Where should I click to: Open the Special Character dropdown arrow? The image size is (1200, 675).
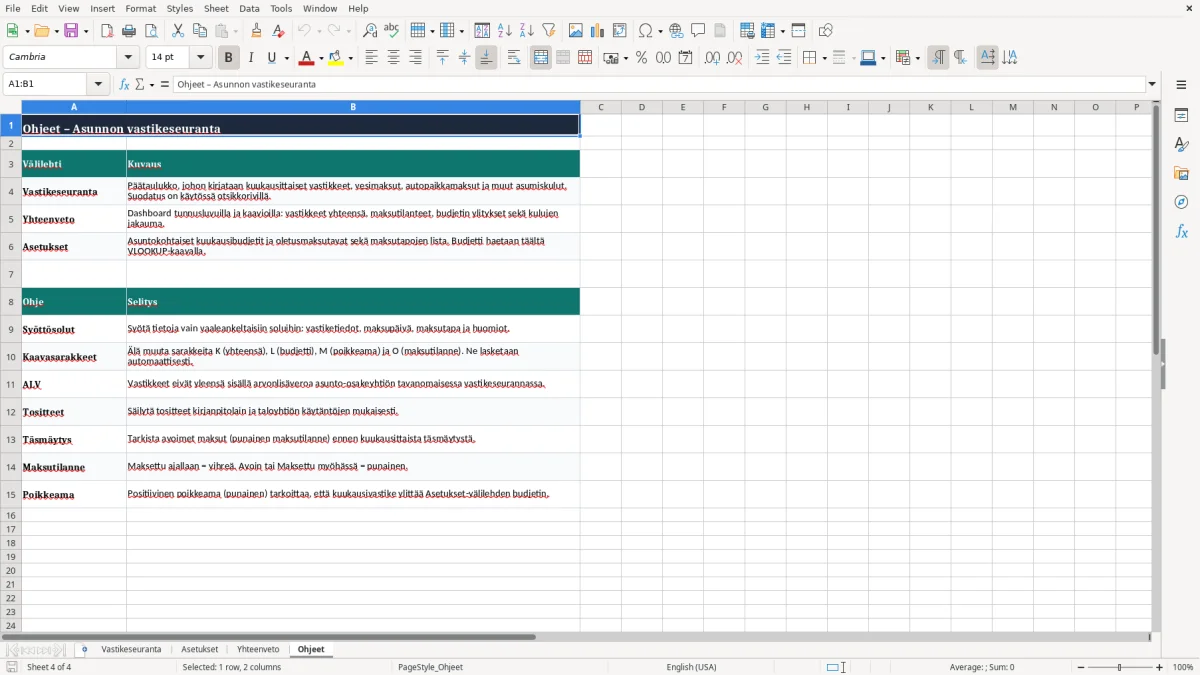tap(658, 31)
